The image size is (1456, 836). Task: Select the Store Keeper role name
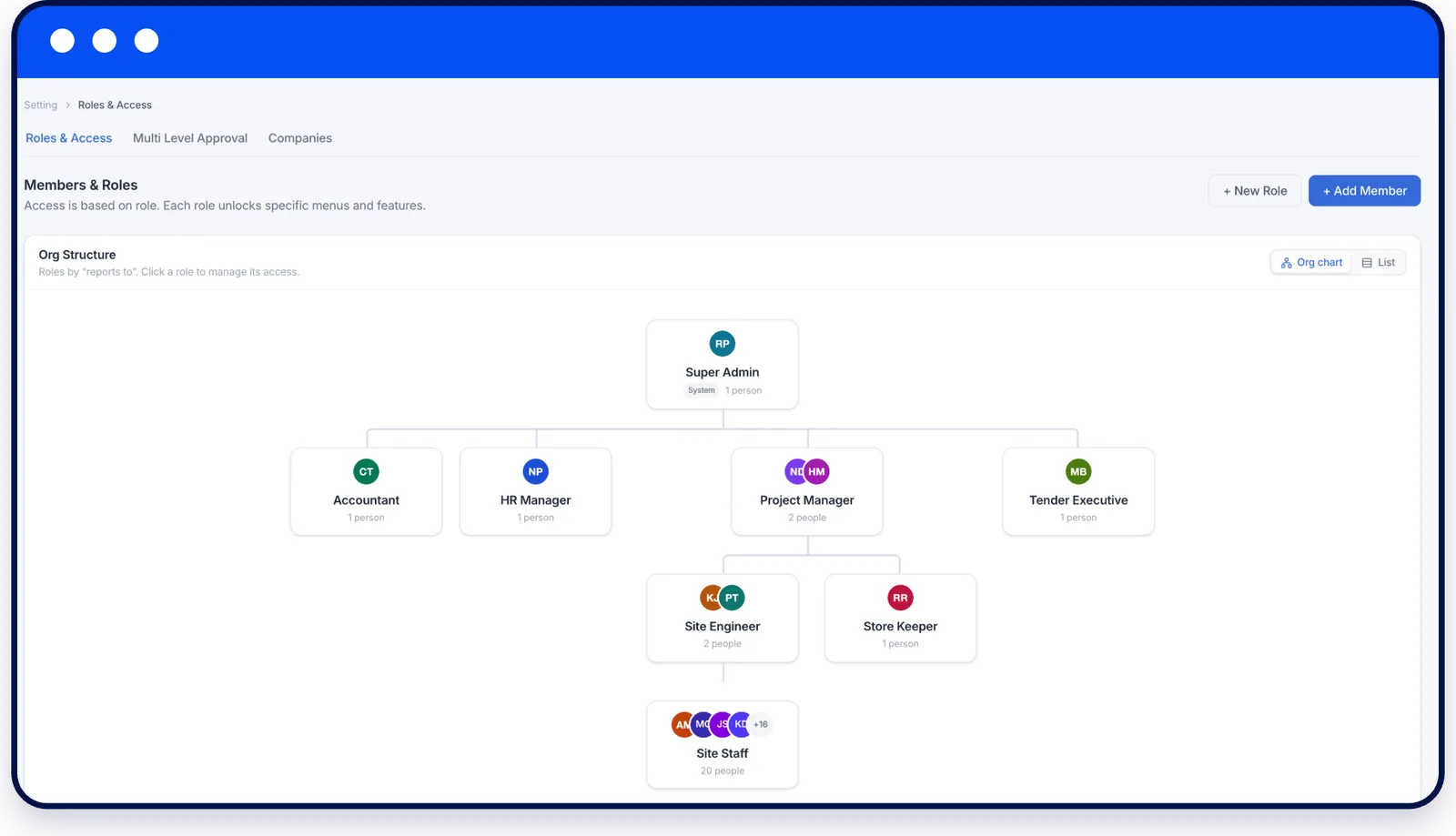[900, 627]
